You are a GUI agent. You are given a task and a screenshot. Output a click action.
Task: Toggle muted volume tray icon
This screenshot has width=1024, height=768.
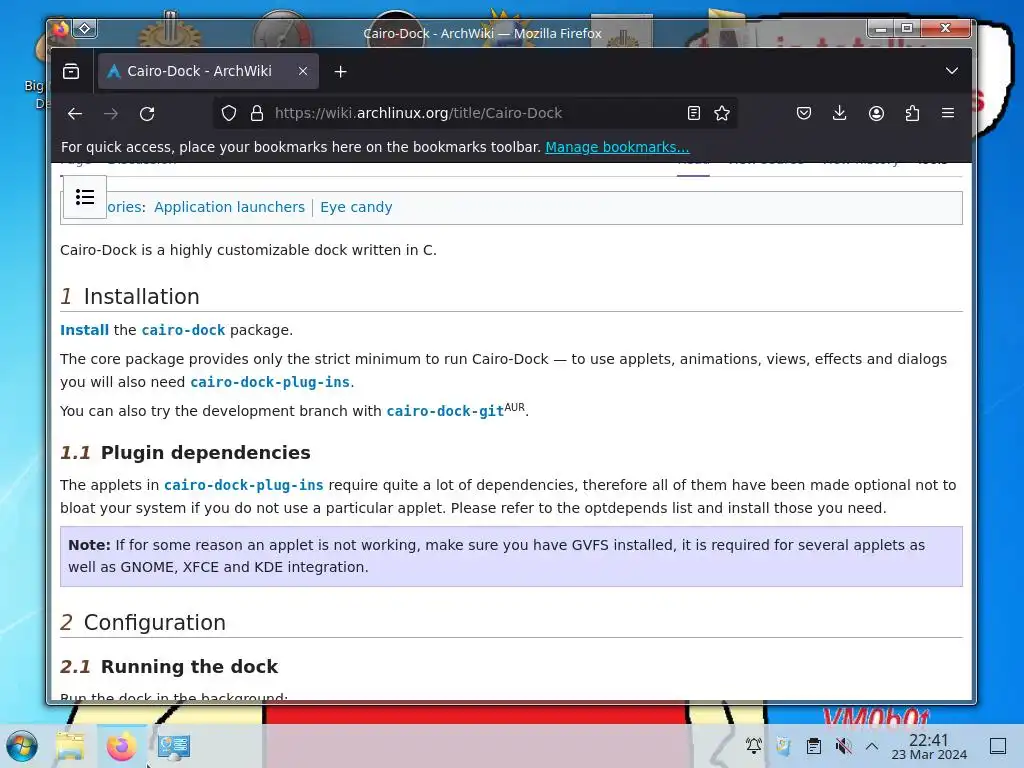point(843,746)
